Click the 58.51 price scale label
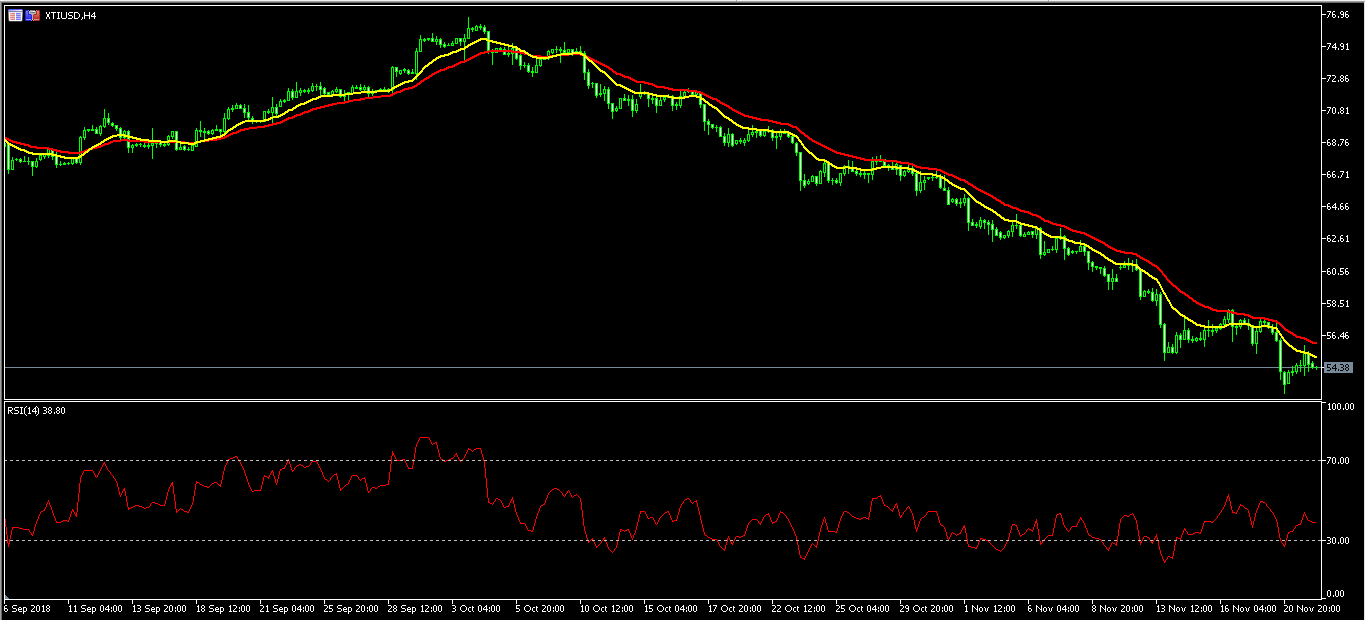Image resolution: width=1366 pixels, height=620 pixels. [x=1337, y=303]
